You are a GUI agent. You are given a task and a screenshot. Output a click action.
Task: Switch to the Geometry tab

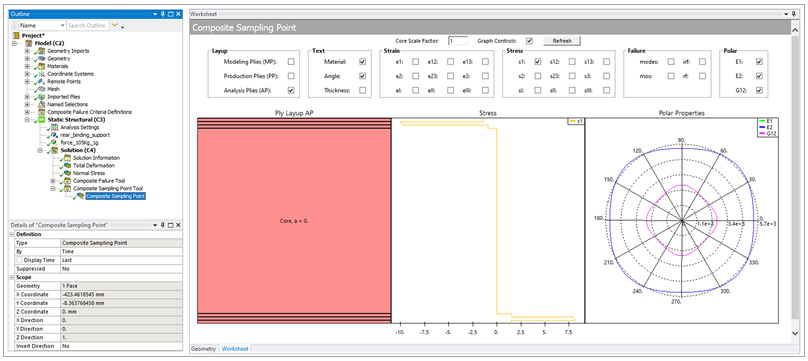[204, 349]
